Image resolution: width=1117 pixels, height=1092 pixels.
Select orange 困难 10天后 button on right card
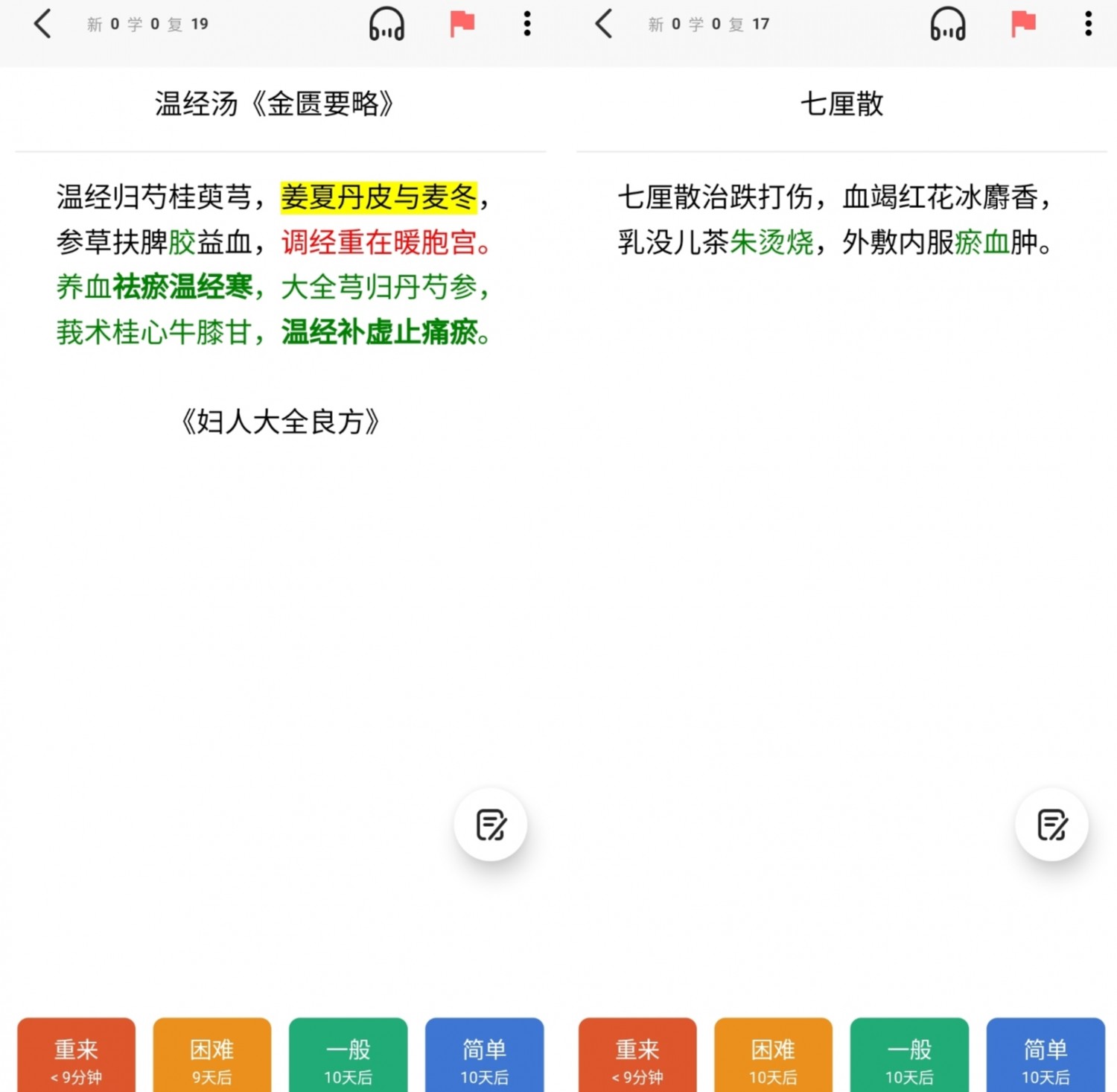[773, 1058]
